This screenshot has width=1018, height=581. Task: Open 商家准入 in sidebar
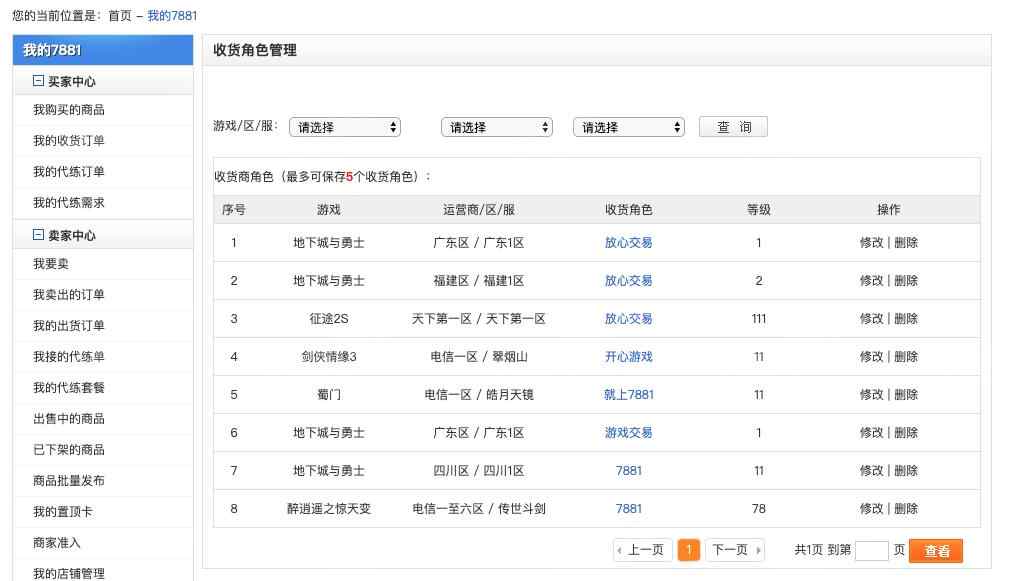point(56,543)
